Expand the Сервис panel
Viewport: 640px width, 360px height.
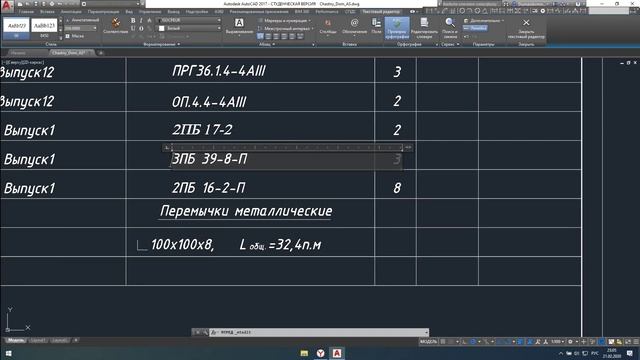[450, 44]
